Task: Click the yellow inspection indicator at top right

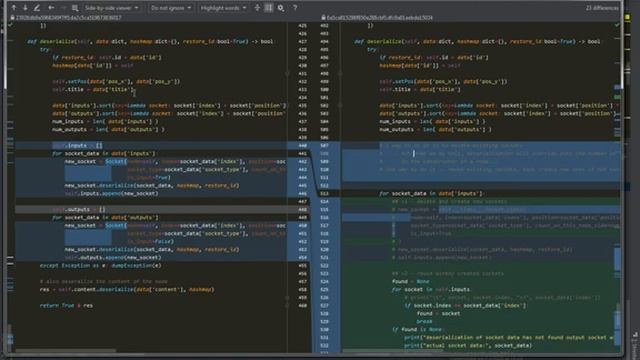Action: click(628, 17)
